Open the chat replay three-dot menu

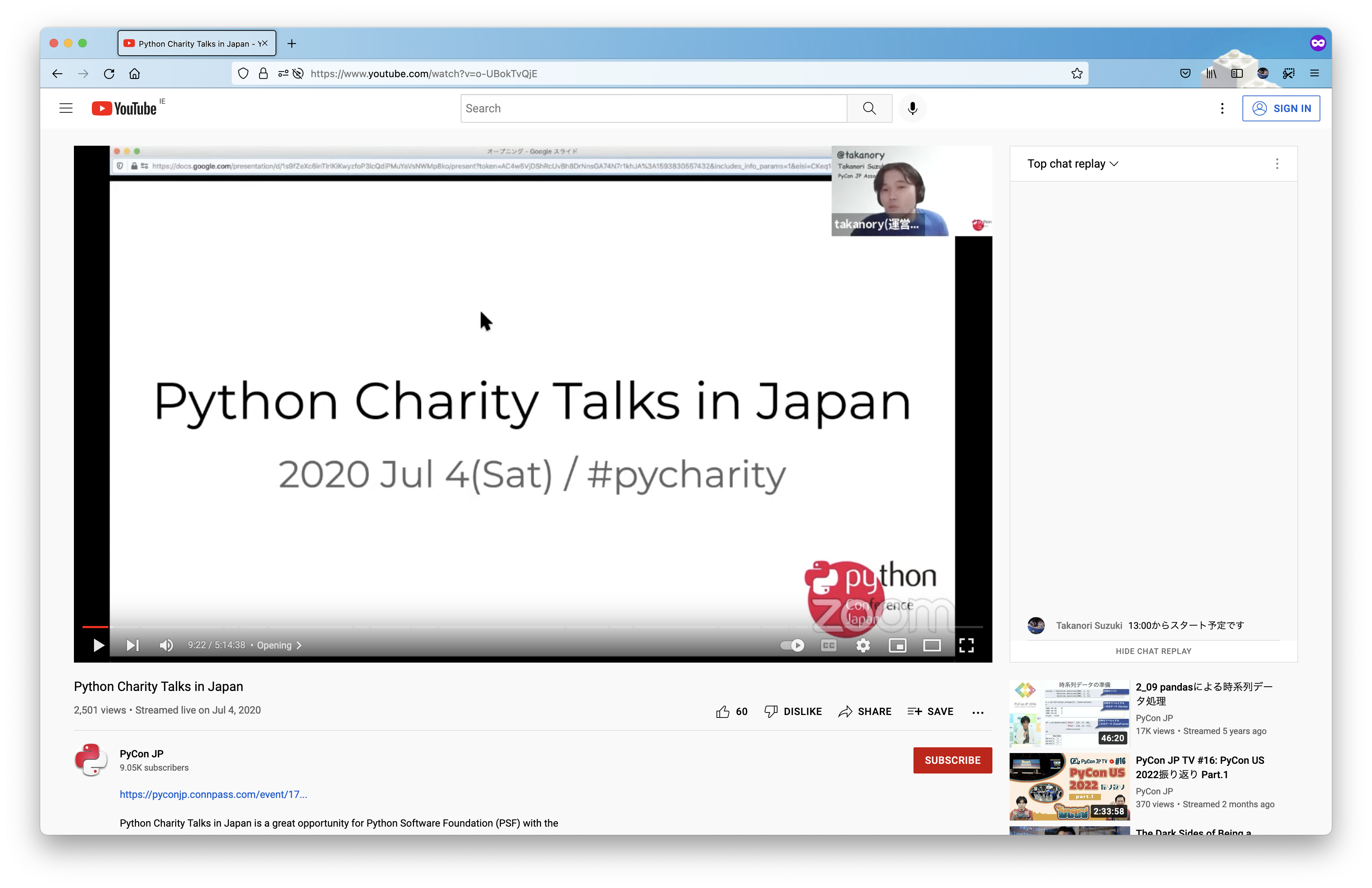point(1277,164)
